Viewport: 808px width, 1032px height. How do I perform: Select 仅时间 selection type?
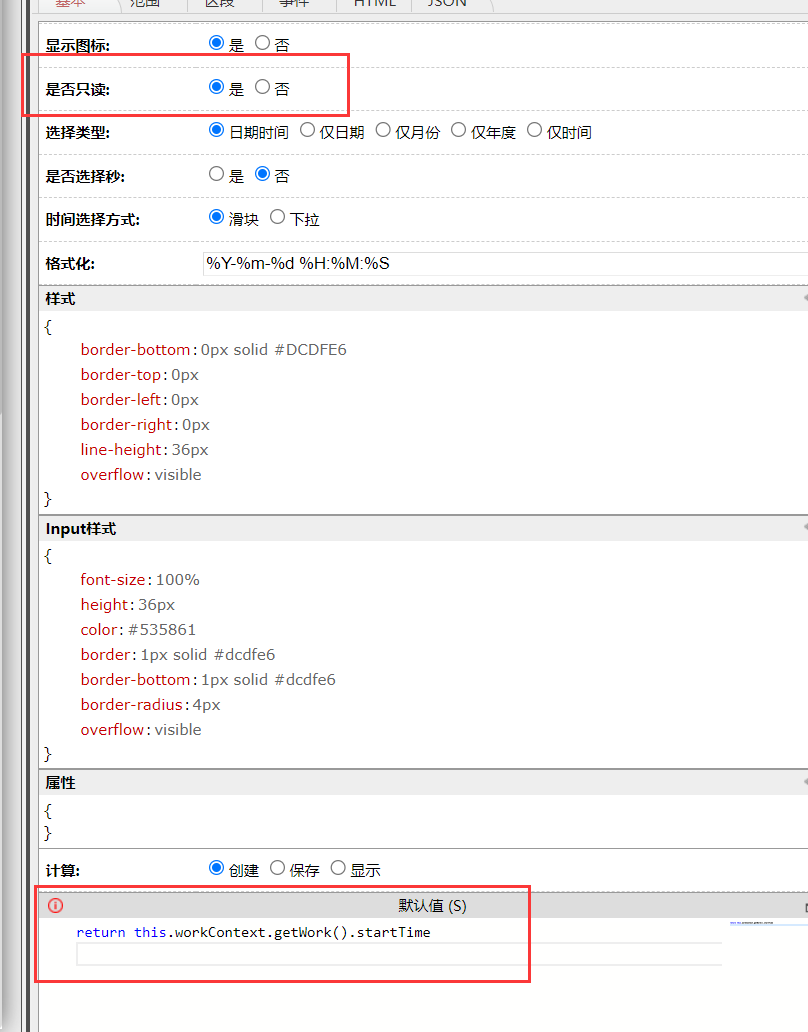click(535, 130)
